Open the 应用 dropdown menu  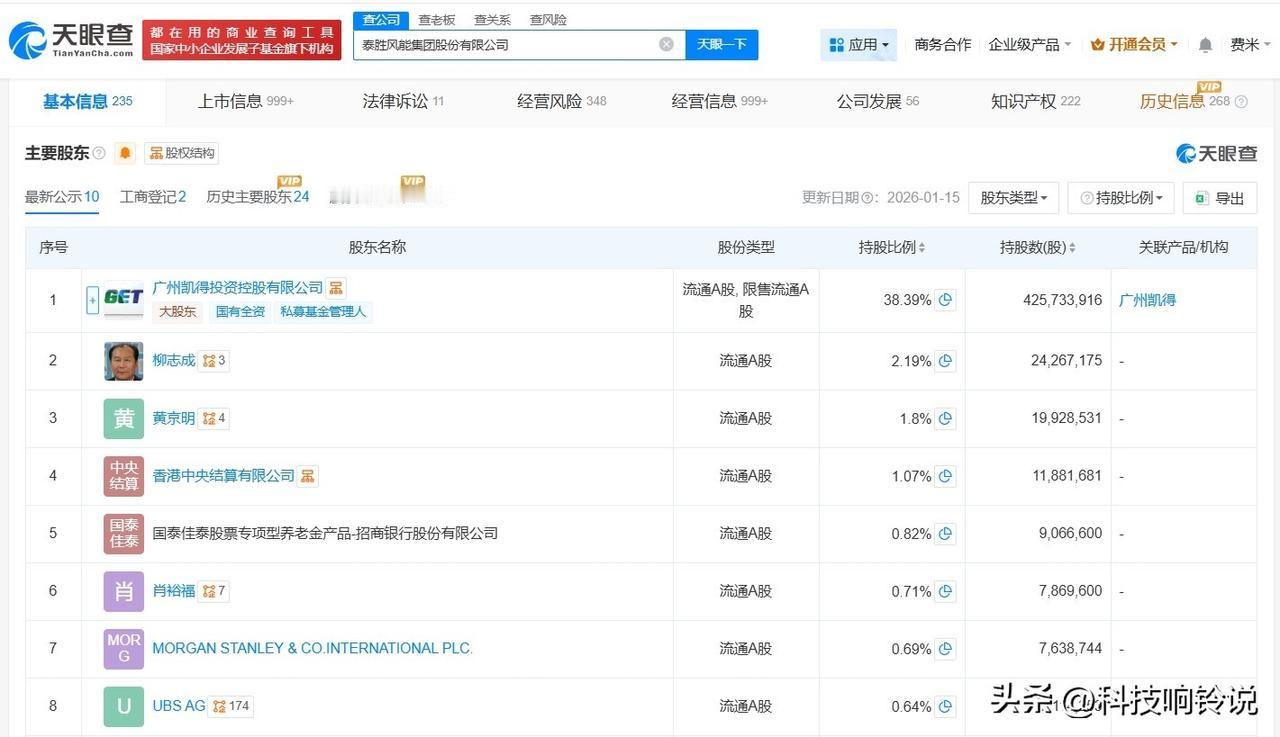859,45
